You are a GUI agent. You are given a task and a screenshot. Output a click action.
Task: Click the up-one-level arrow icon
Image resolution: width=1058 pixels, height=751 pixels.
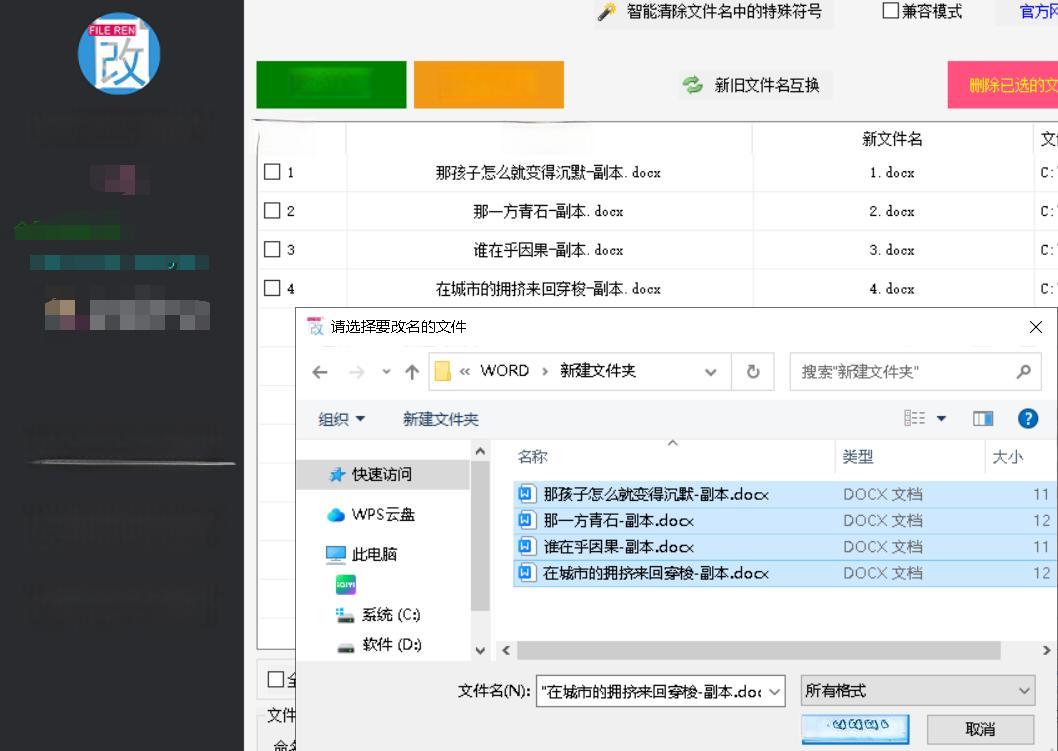click(x=411, y=372)
